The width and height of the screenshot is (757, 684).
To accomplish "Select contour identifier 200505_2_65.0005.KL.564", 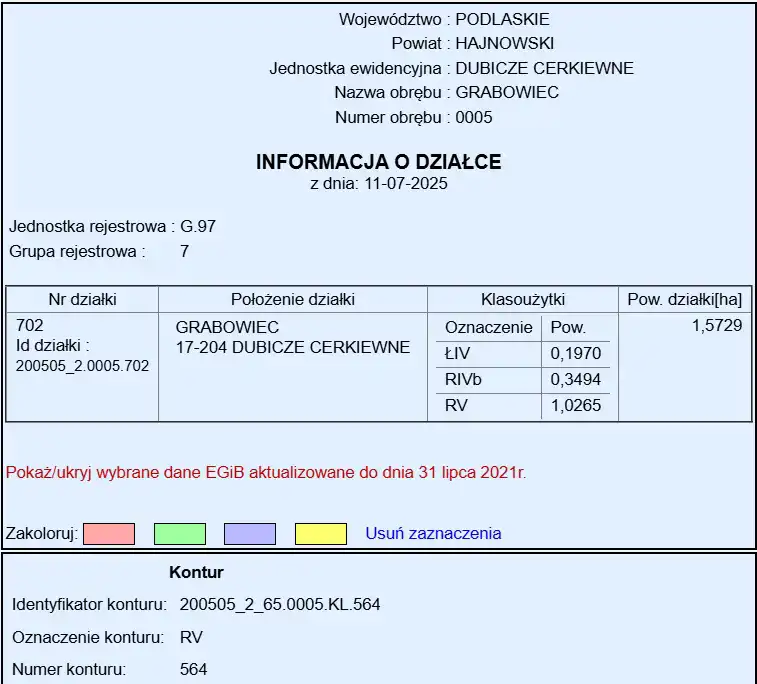I will coord(280,605).
